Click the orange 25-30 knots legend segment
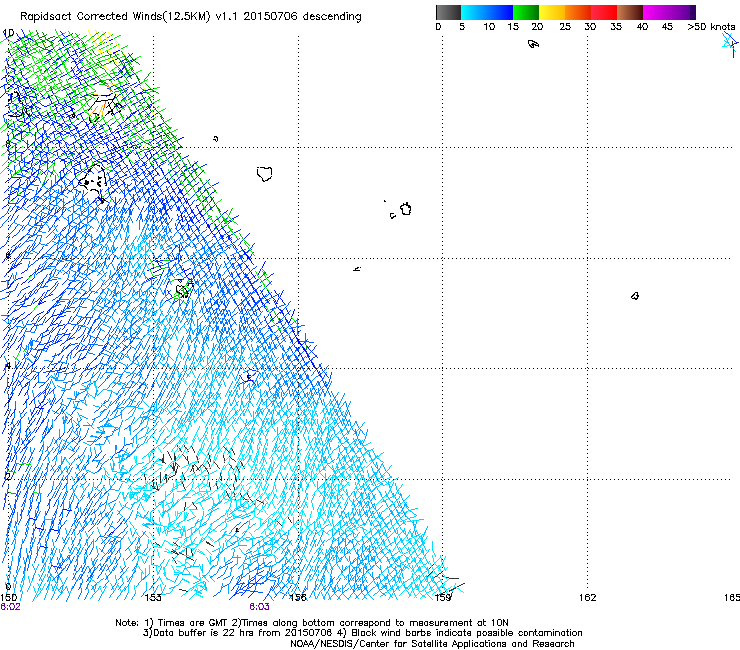 pos(578,12)
